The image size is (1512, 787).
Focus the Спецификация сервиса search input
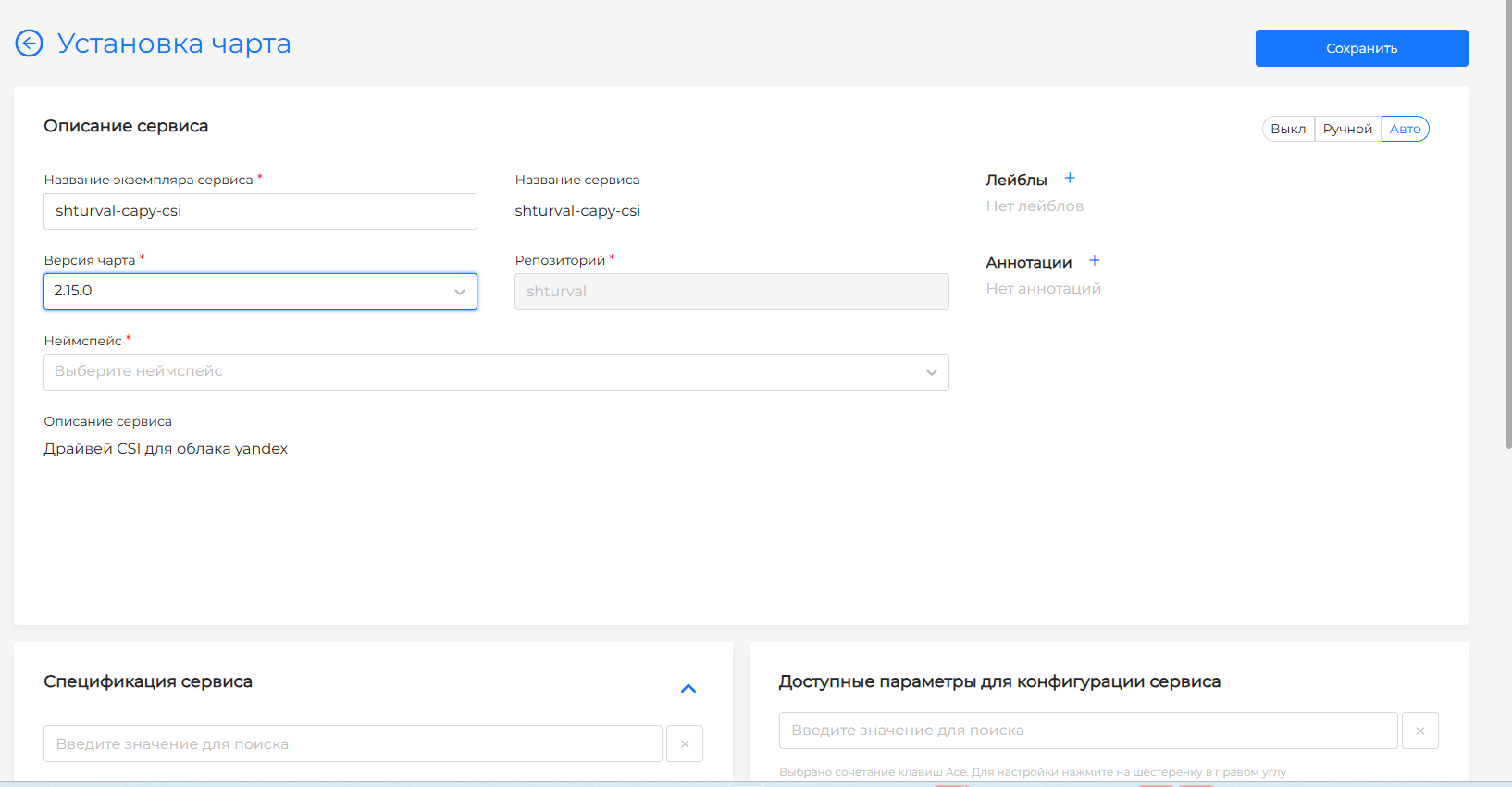tap(353, 743)
